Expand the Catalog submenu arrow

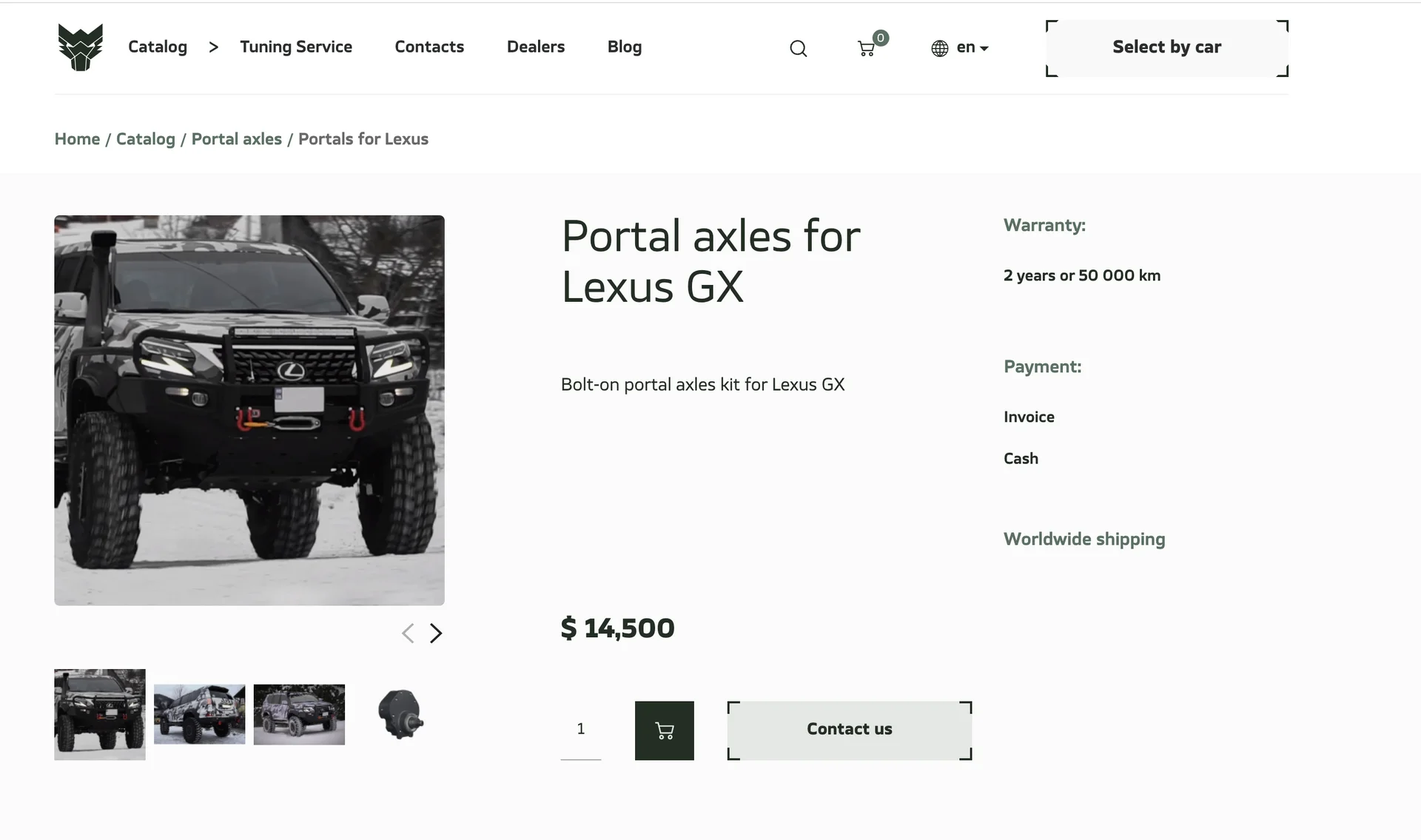[214, 47]
